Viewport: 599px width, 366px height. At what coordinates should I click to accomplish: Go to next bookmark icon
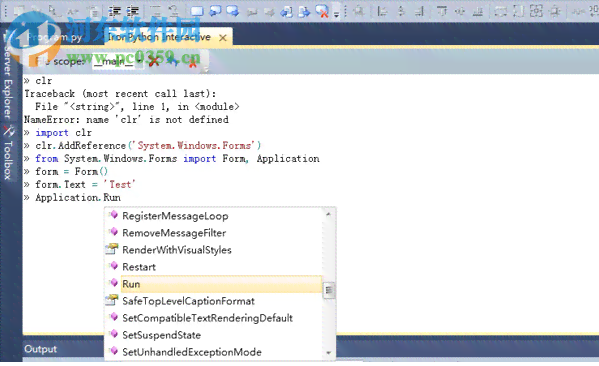(233, 11)
